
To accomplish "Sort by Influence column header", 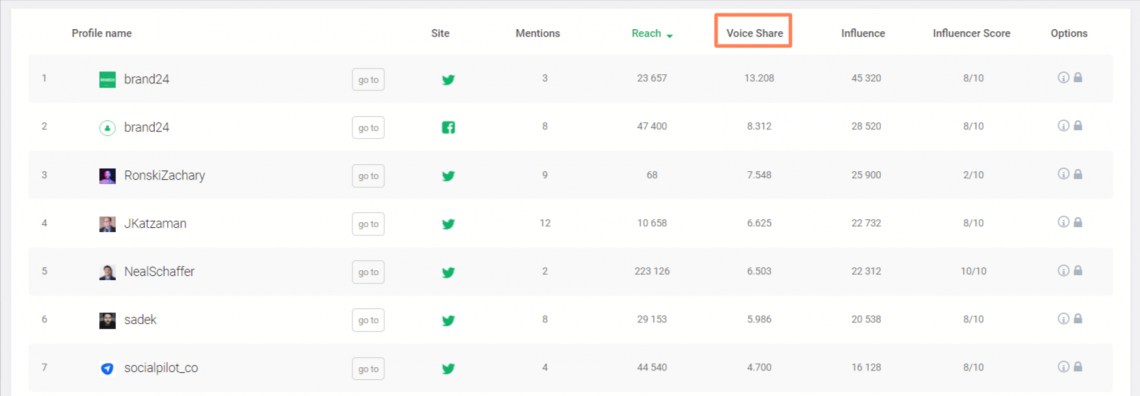I will (x=863, y=33).
